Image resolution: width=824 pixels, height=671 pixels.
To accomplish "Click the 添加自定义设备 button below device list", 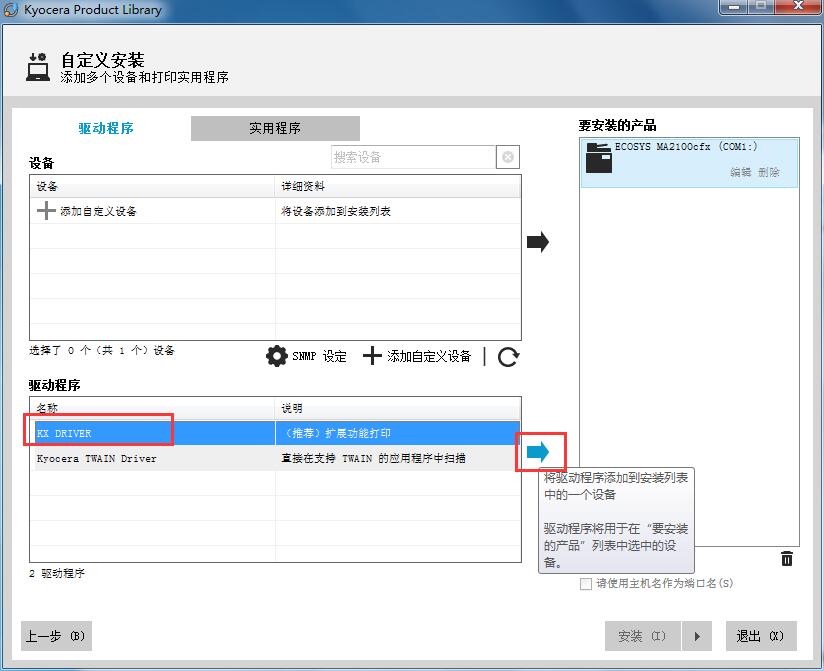I will 417,356.
